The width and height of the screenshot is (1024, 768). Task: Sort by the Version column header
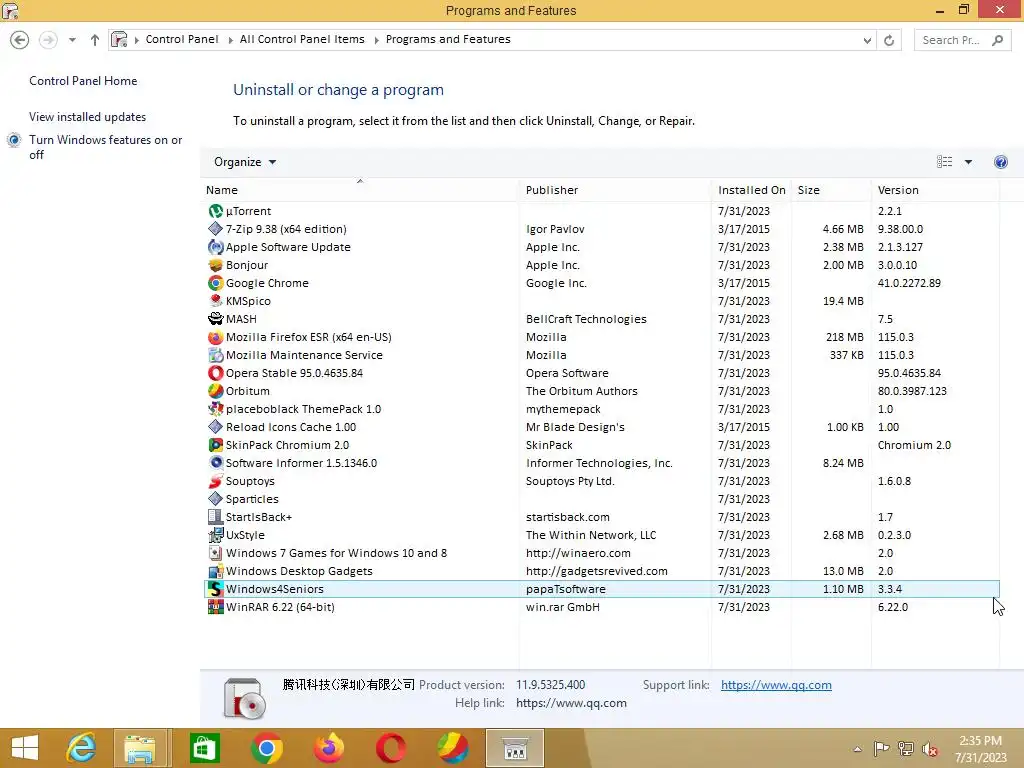[x=935, y=190]
